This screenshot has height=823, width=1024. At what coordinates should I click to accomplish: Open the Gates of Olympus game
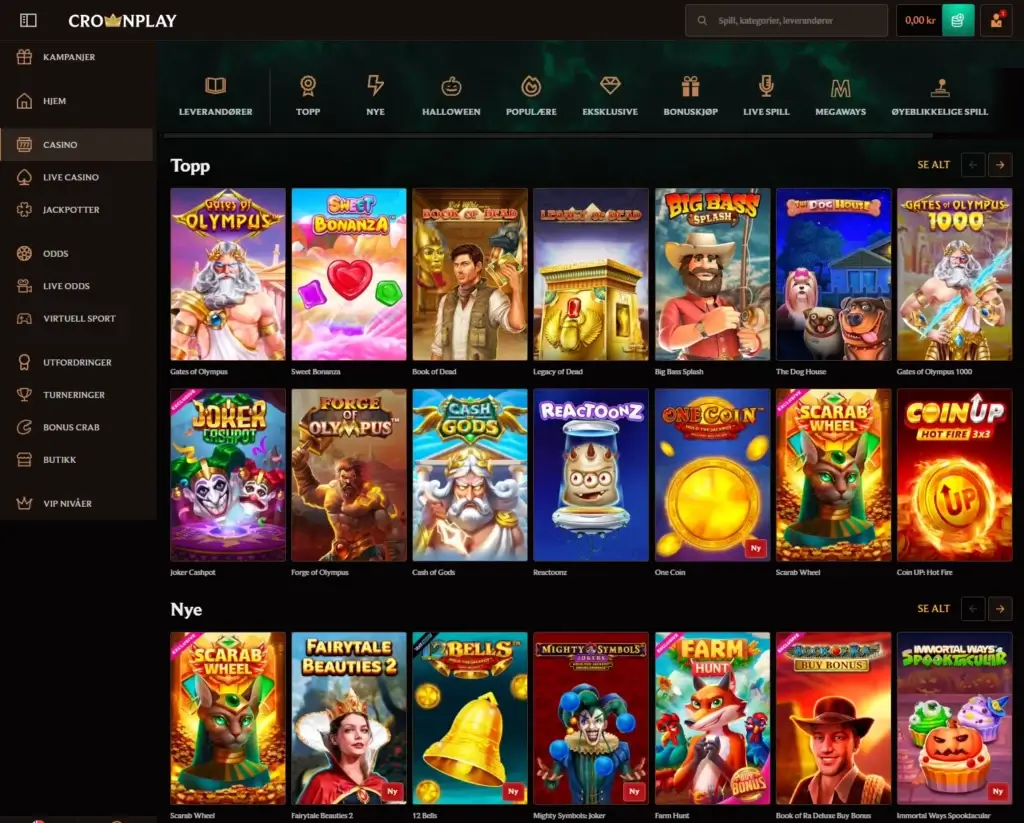228,274
